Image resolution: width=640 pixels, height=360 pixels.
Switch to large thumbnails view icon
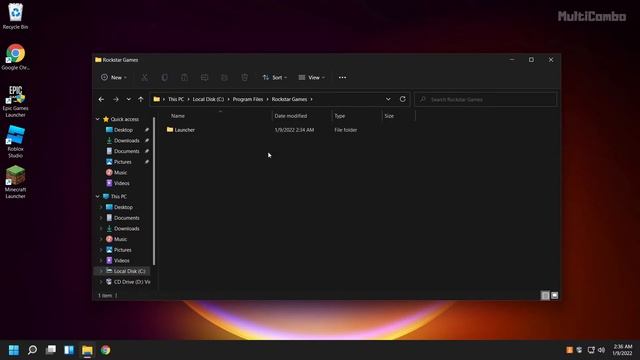coord(554,295)
